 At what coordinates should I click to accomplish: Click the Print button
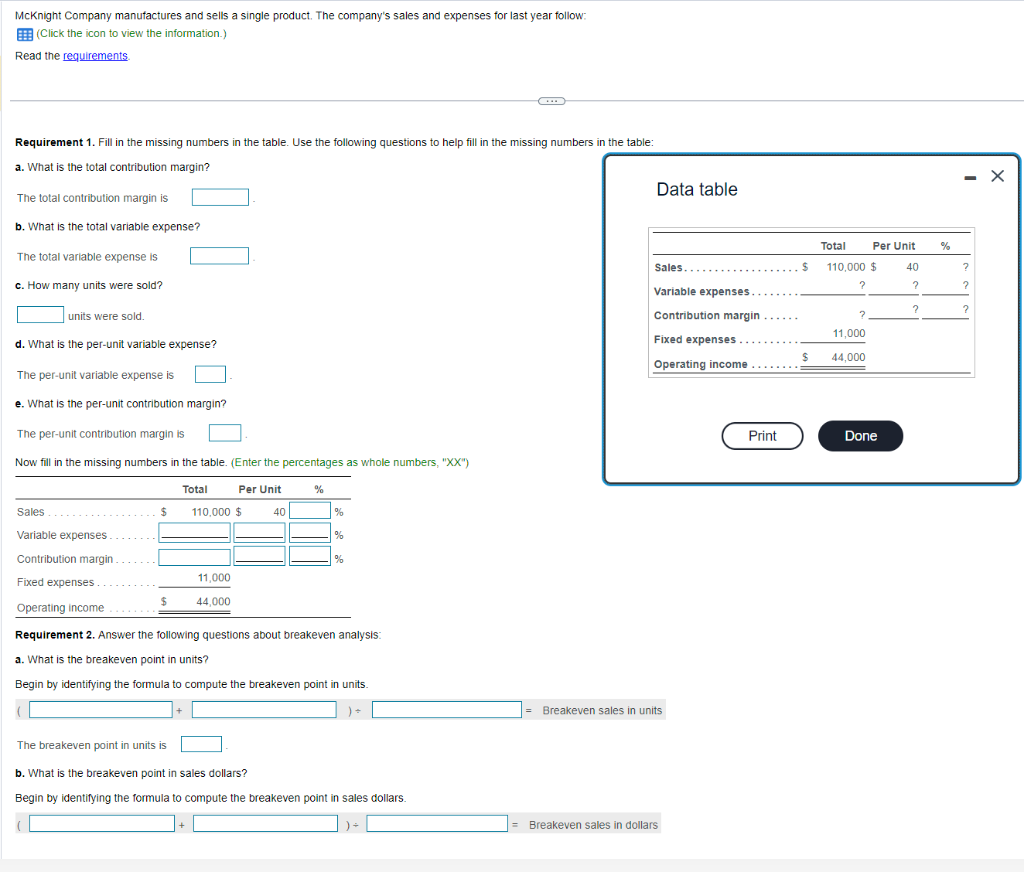click(762, 436)
